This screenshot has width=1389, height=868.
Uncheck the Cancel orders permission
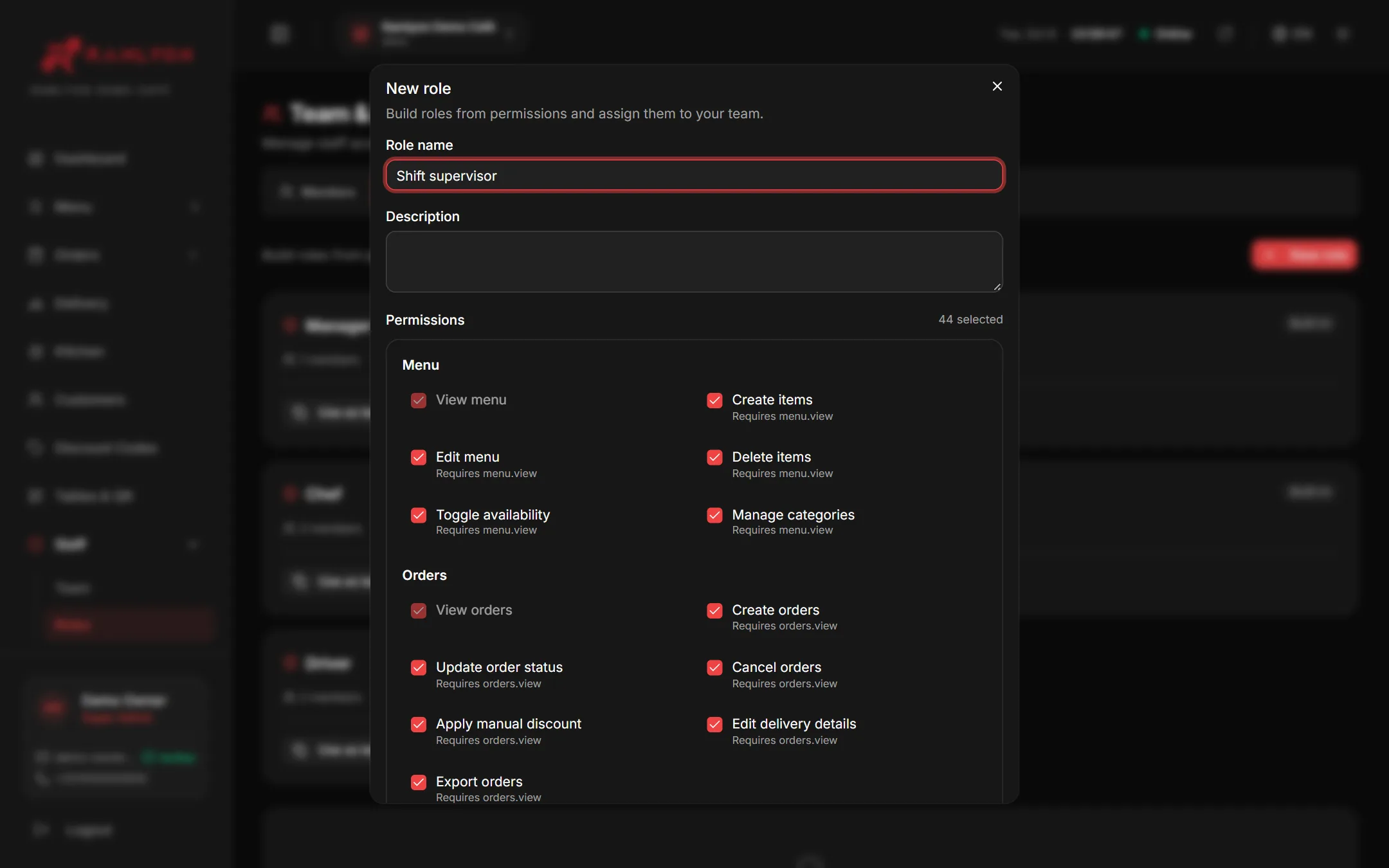(714, 667)
